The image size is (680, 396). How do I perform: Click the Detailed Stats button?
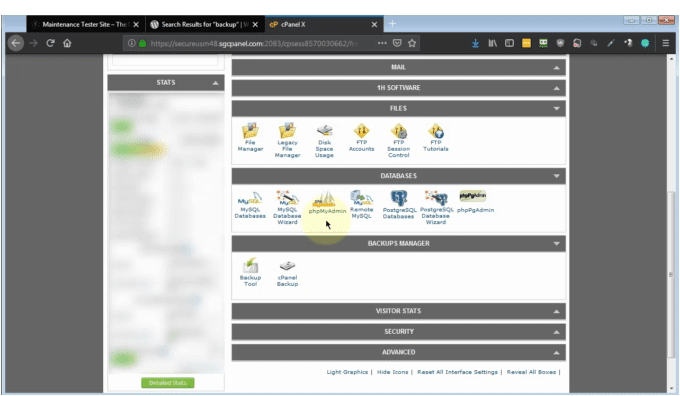[167, 383]
